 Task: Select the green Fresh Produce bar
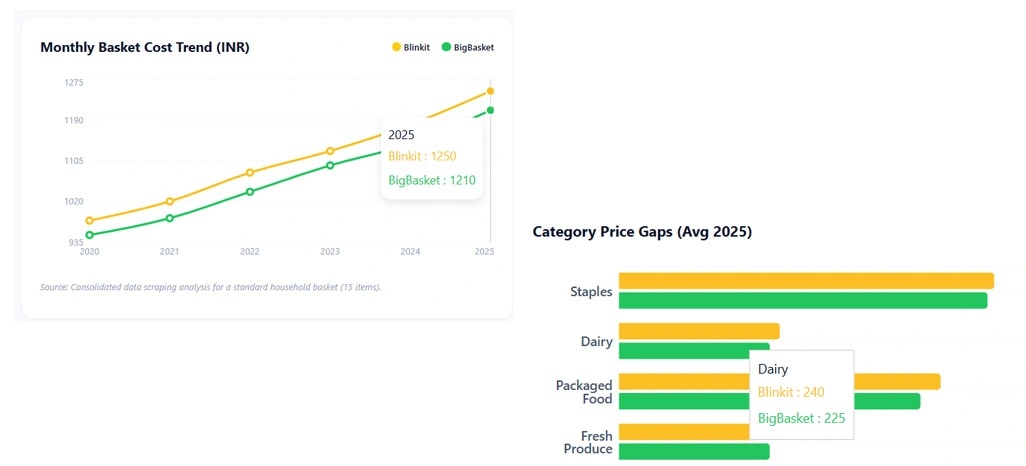click(694, 451)
